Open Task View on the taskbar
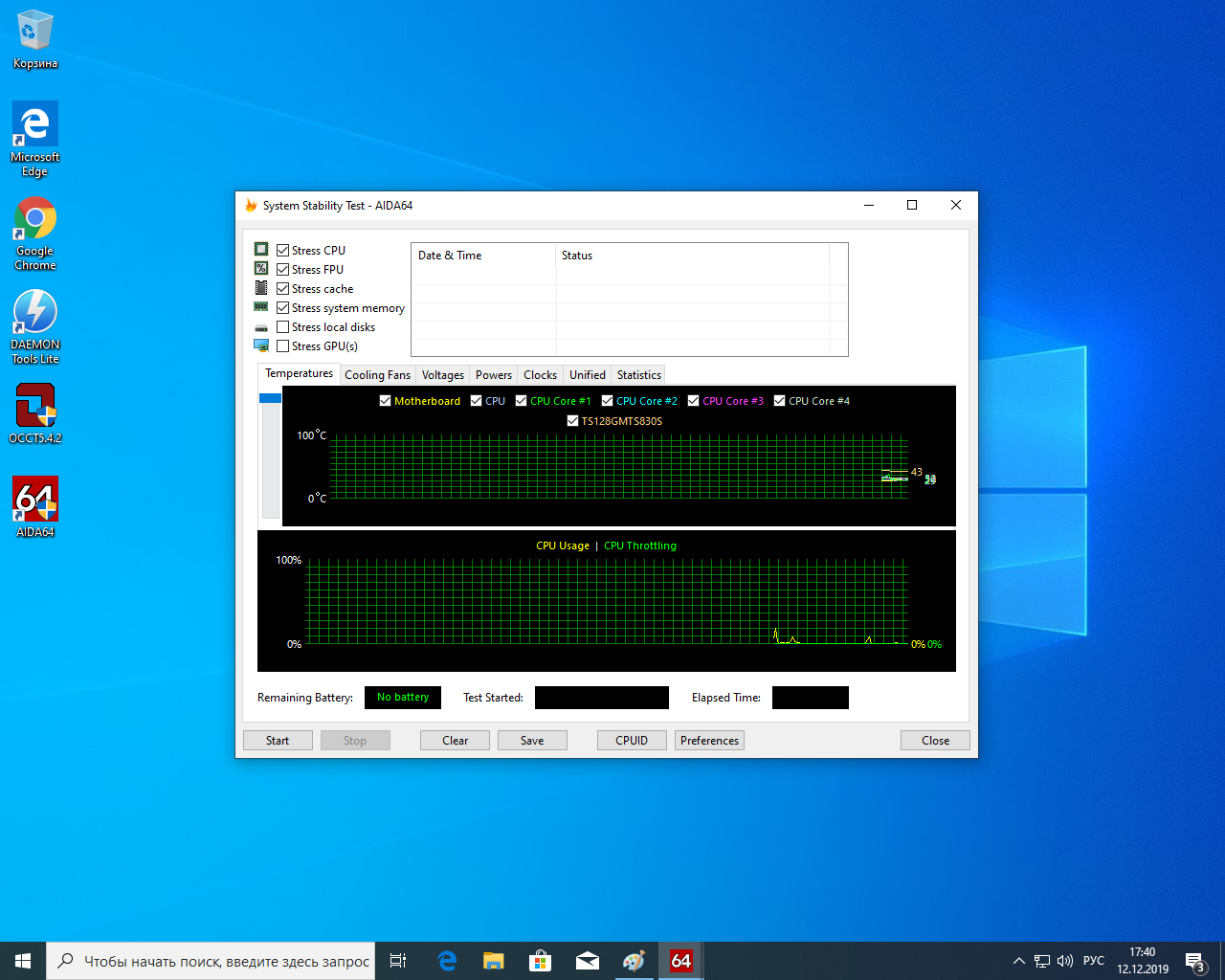Screen dimensions: 1225x980 point(398,961)
